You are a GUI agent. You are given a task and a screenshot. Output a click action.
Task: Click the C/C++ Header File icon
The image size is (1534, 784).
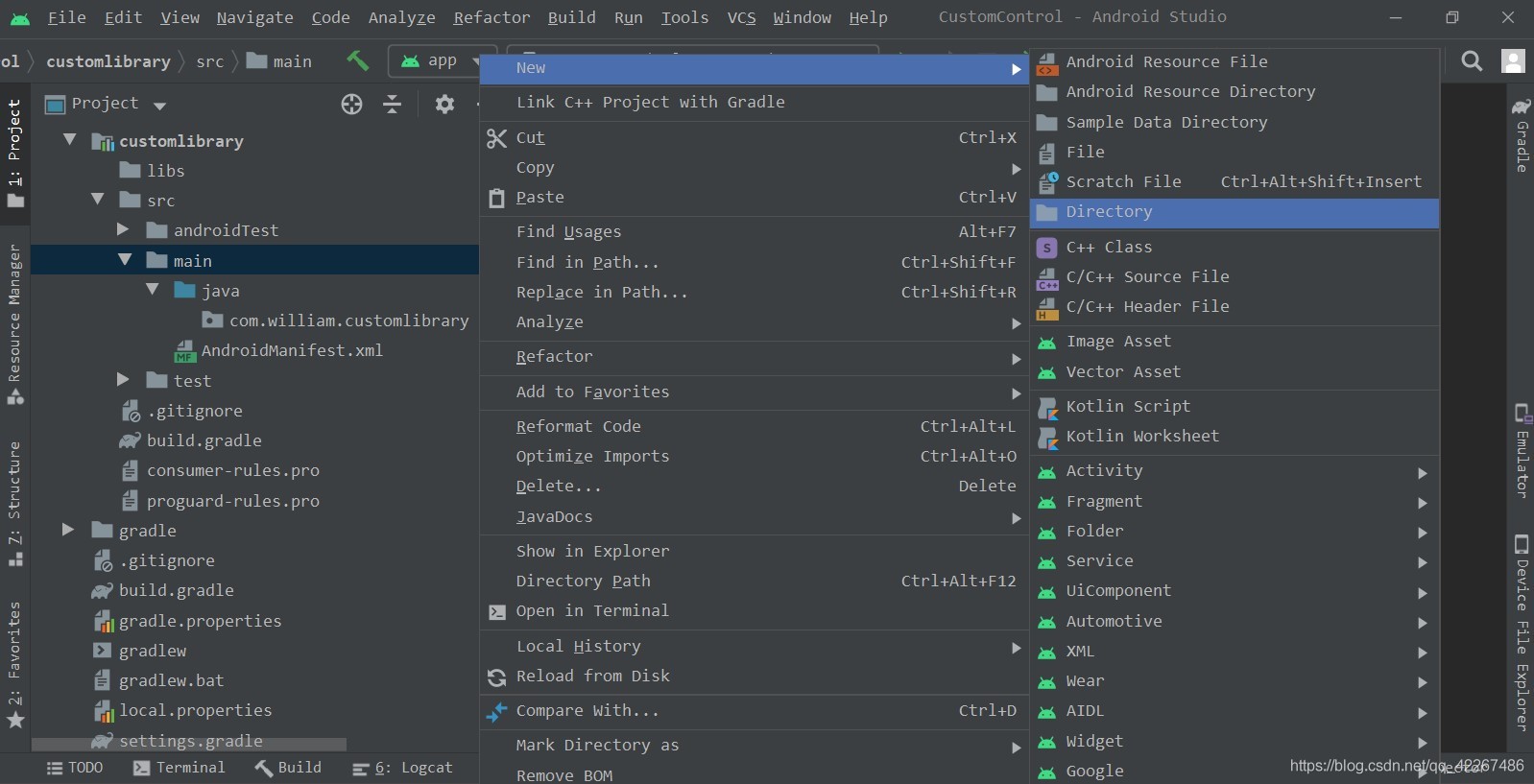tap(1047, 307)
